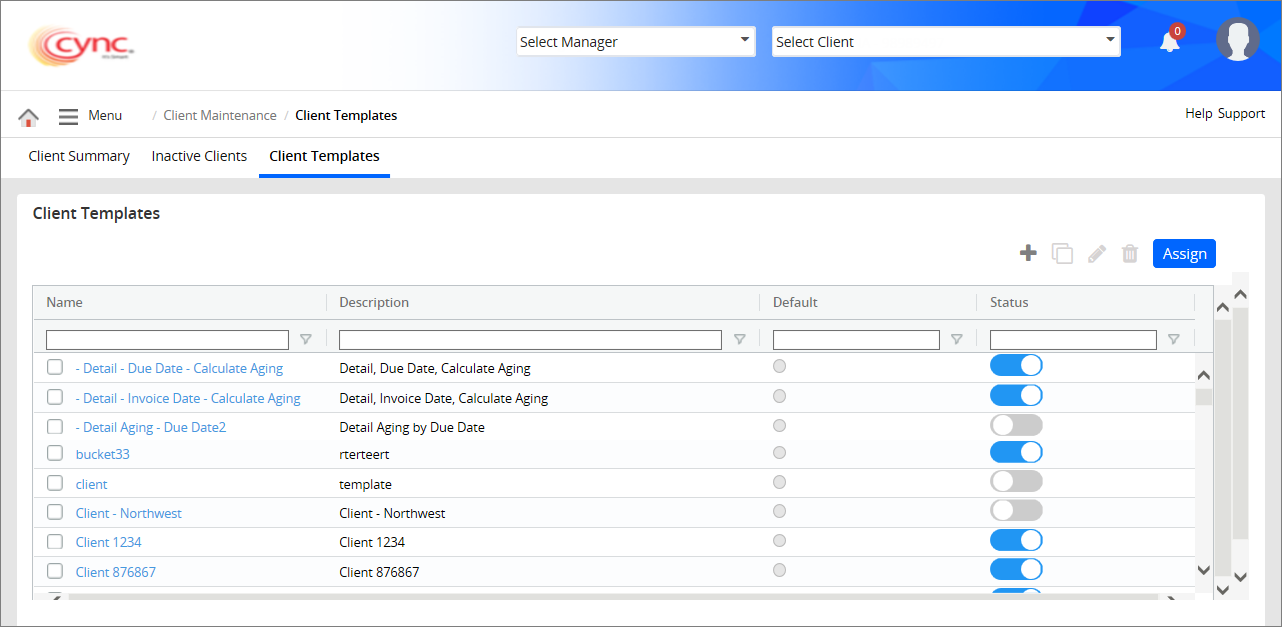The image size is (1282, 627).
Task: Open the hamburger Menu icon
Action: pos(68,117)
